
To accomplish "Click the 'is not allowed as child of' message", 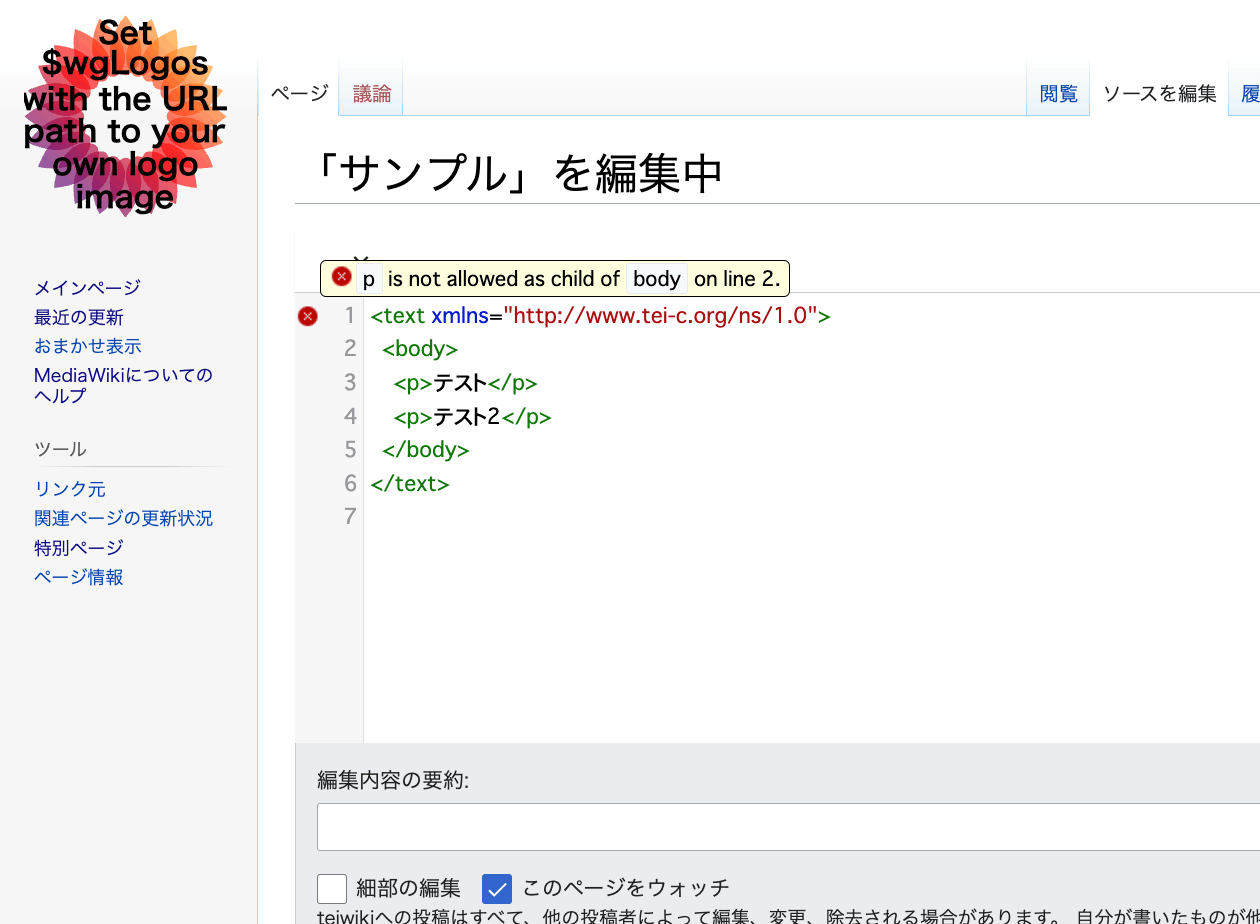I will [504, 279].
